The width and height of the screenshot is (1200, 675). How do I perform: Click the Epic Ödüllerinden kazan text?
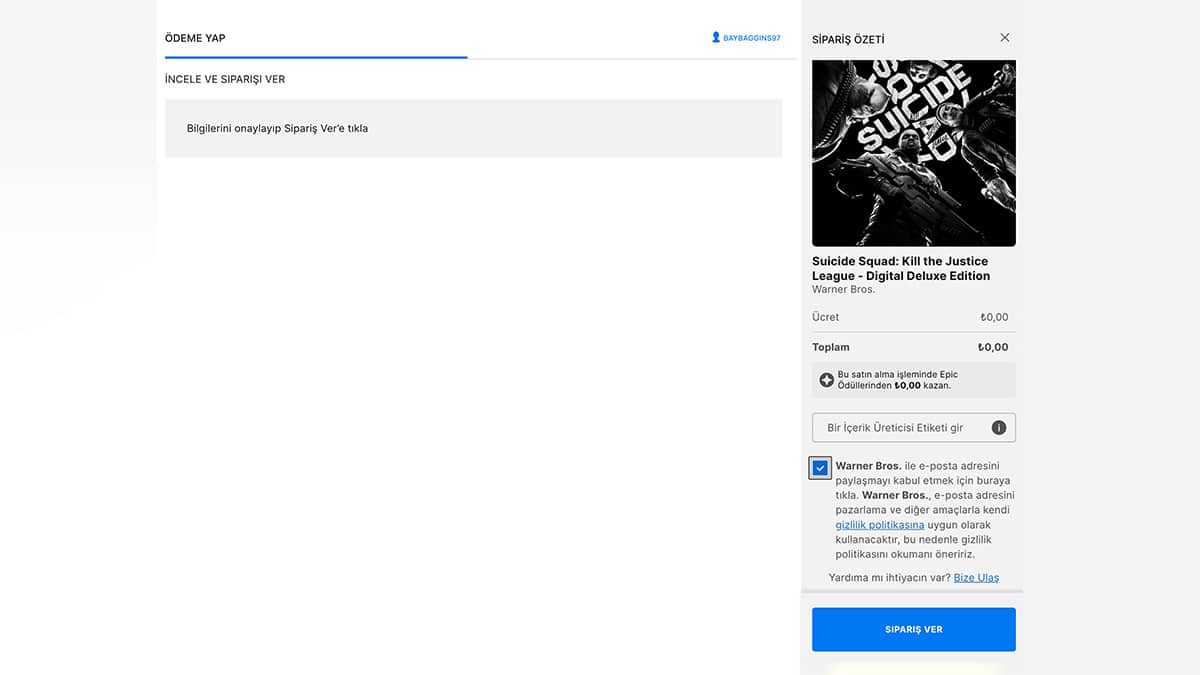coord(898,380)
